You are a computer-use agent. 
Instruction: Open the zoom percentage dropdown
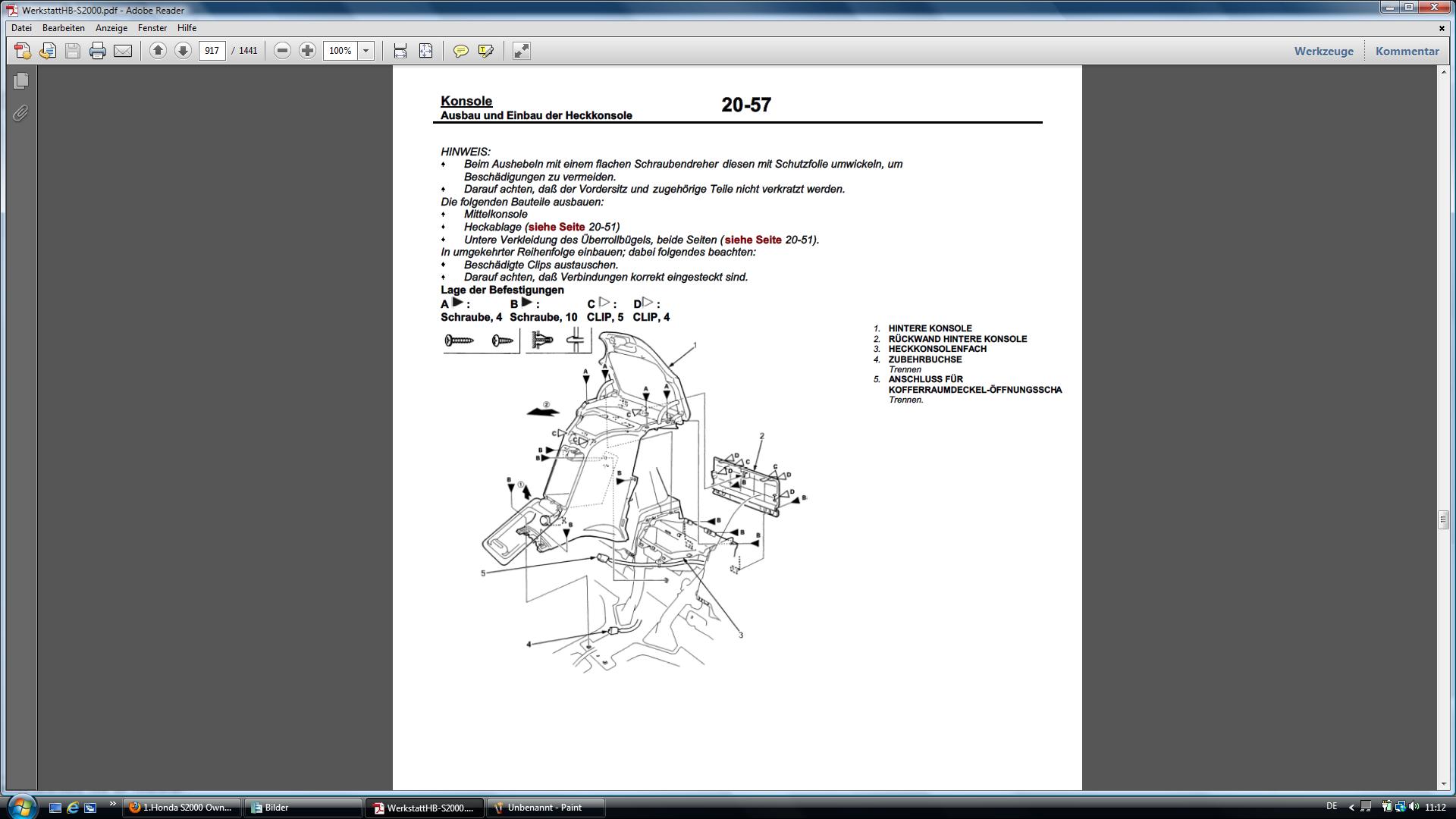tap(366, 51)
